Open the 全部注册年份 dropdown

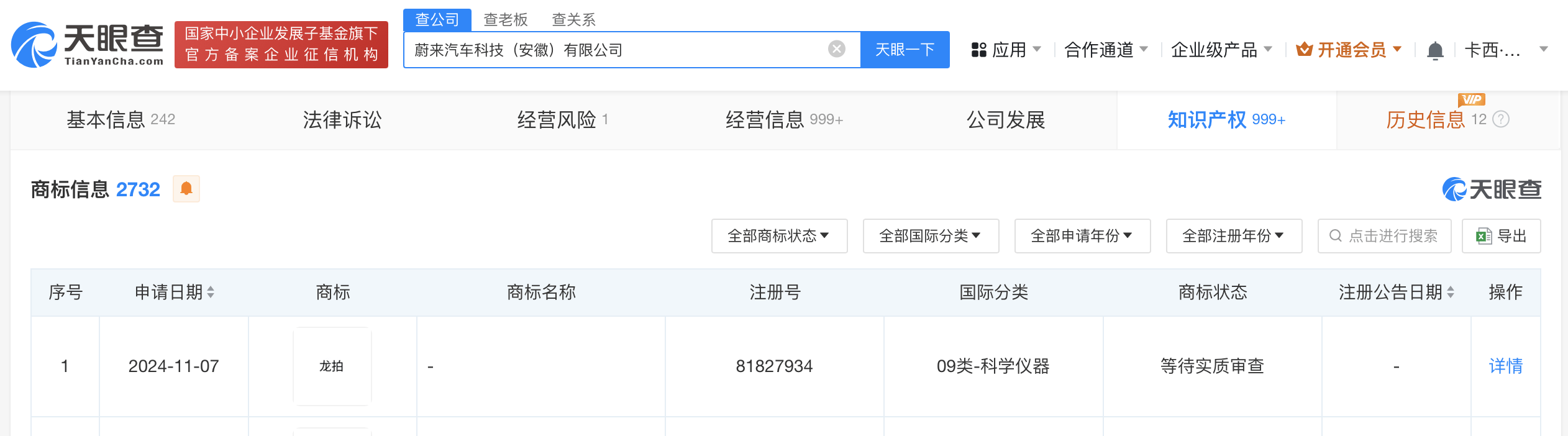point(1234,236)
